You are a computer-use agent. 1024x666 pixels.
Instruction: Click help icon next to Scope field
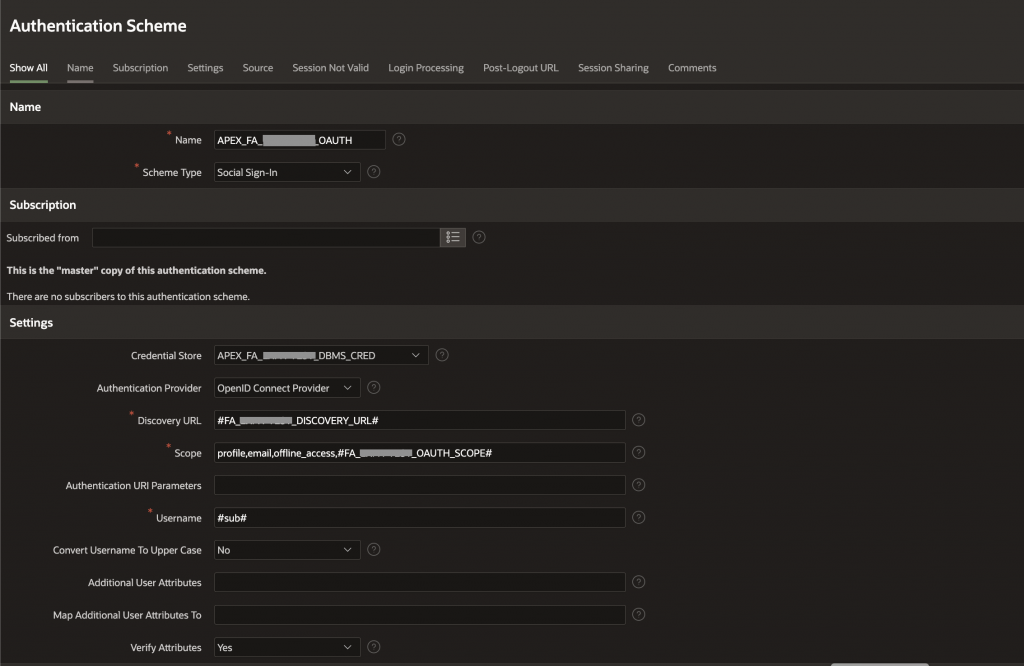tap(639, 453)
